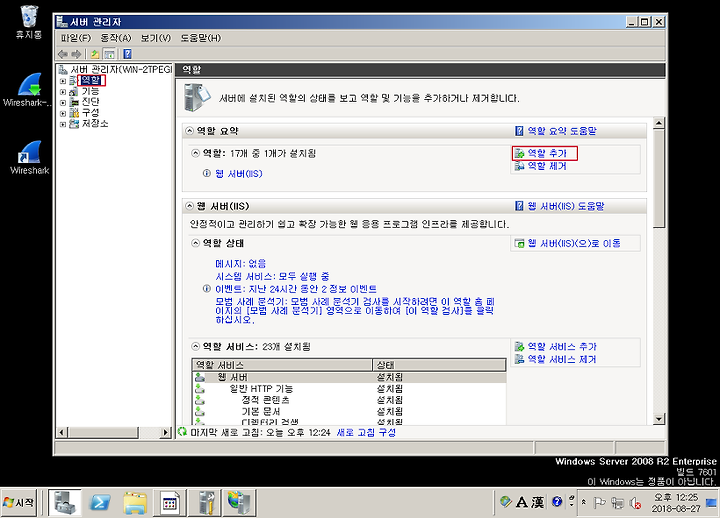The image size is (720, 518).
Task: Click the 웹 서버(IIS)(으)로 이동 icon
Action: [x=519, y=243]
